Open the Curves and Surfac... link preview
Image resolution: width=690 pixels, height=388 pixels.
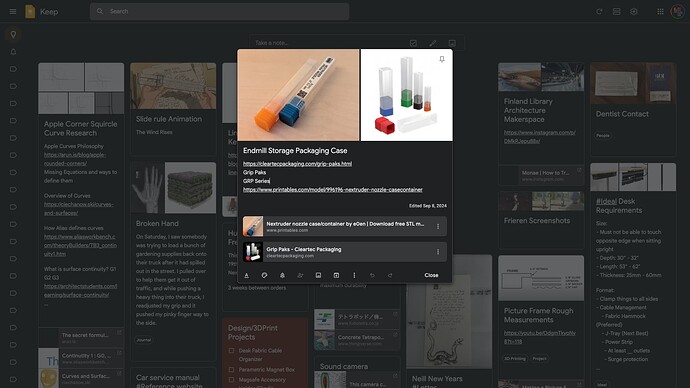click(81, 378)
